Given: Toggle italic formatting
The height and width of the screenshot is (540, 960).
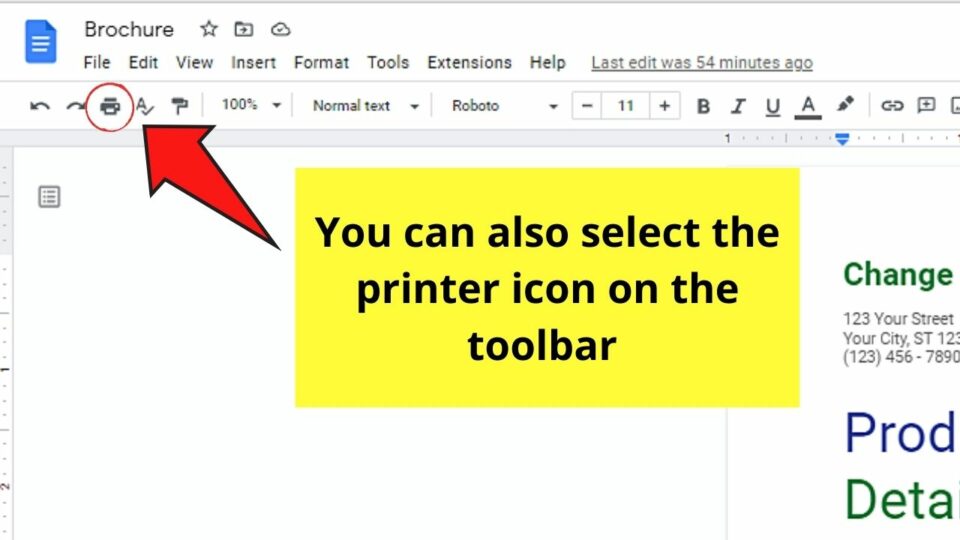Looking at the screenshot, I should 738,106.
